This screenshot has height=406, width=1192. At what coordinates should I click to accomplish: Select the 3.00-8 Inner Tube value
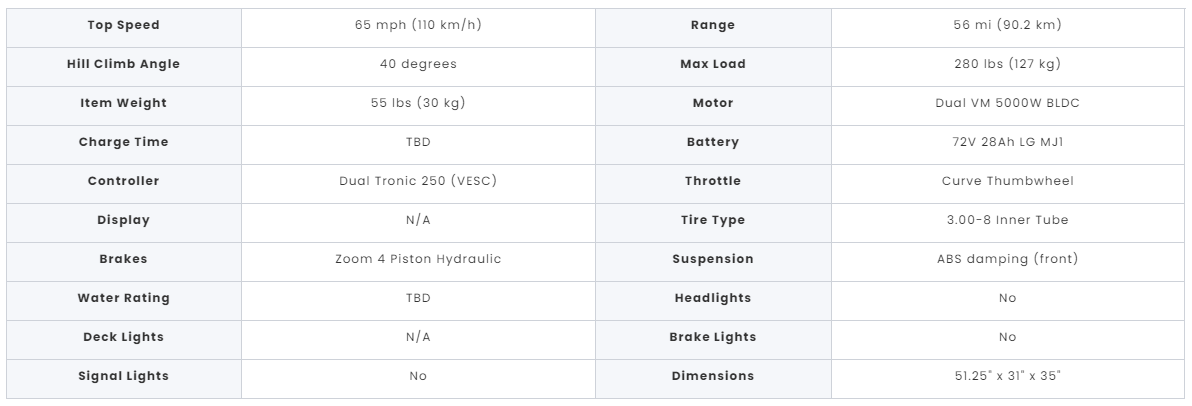coord(1007,220)
